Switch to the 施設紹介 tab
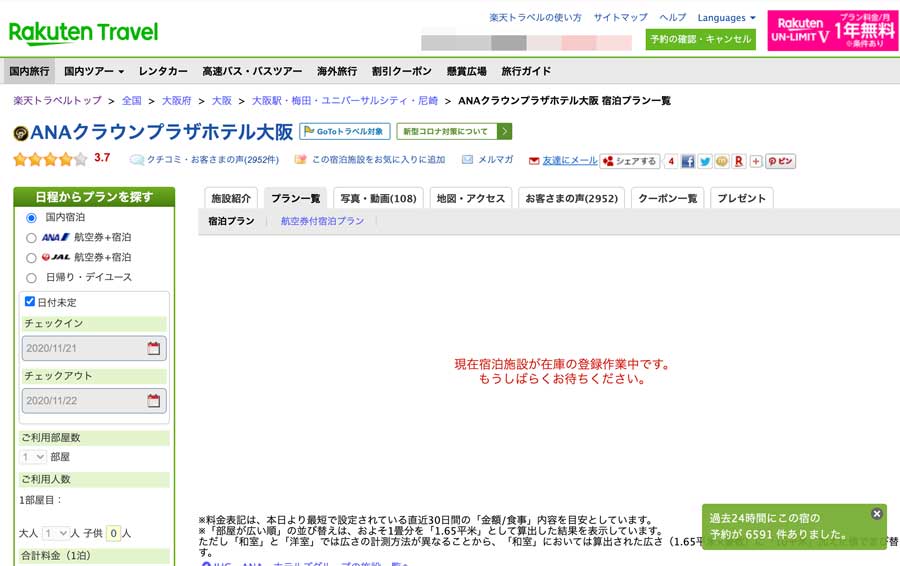This screenshot has width=900, height=566. point(231,198)
